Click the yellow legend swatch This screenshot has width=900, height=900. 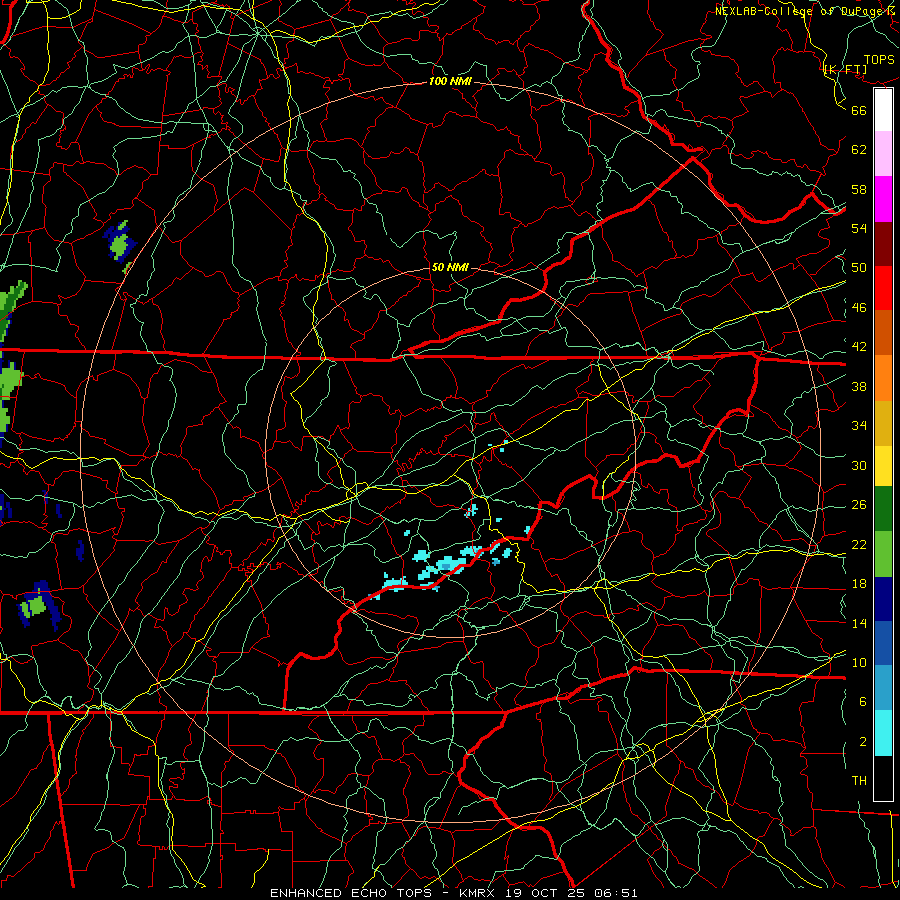tap(883, 466)
